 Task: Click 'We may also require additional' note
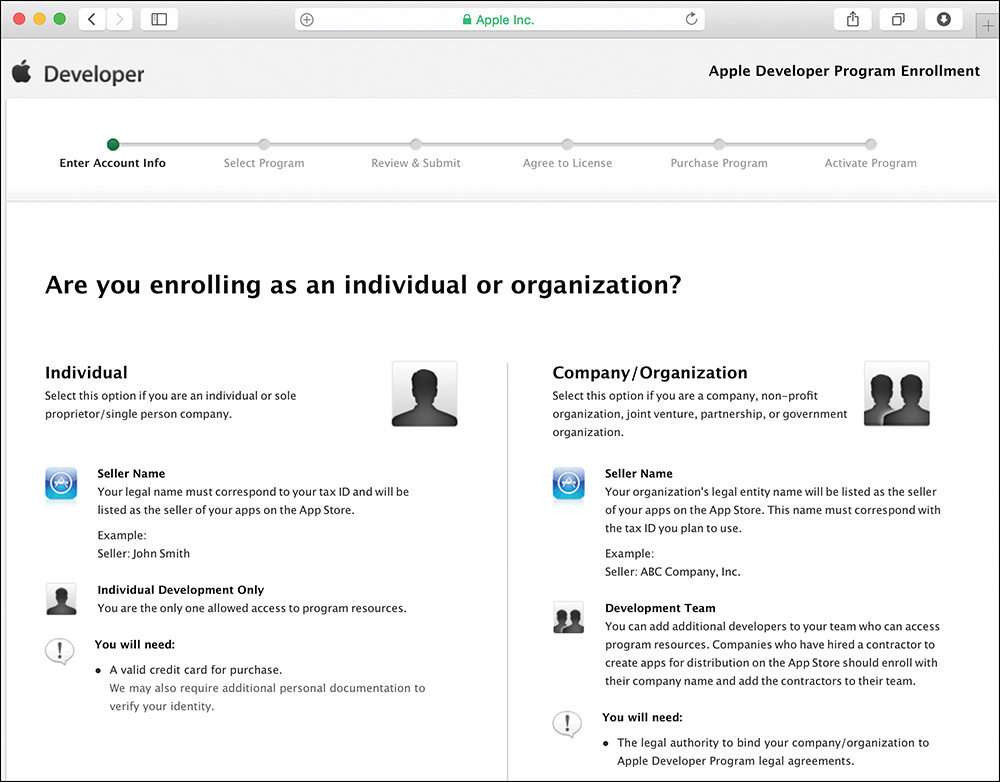pos(267,697)
